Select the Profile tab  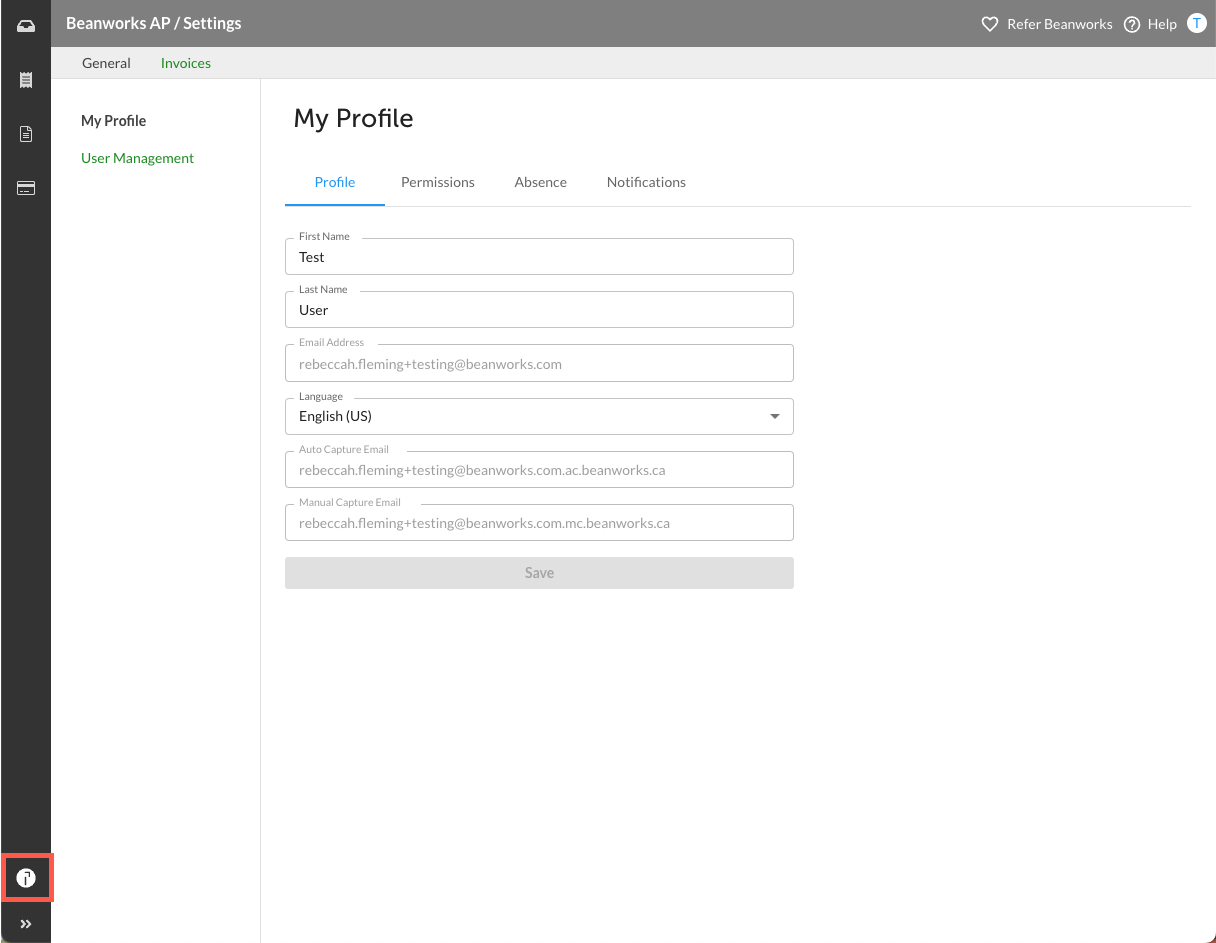pos(335,182)
